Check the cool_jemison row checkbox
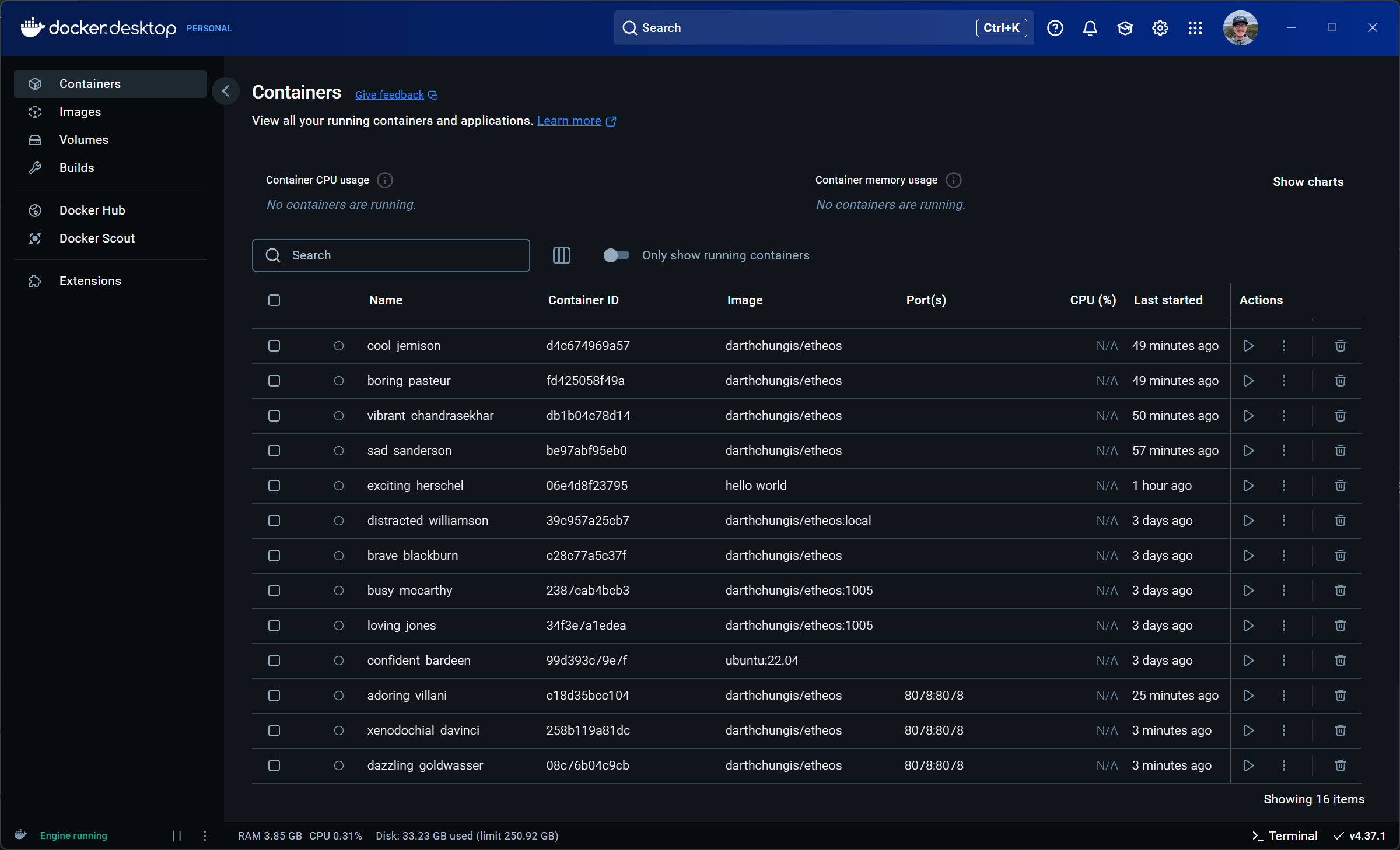 click(x=274, y=346)
